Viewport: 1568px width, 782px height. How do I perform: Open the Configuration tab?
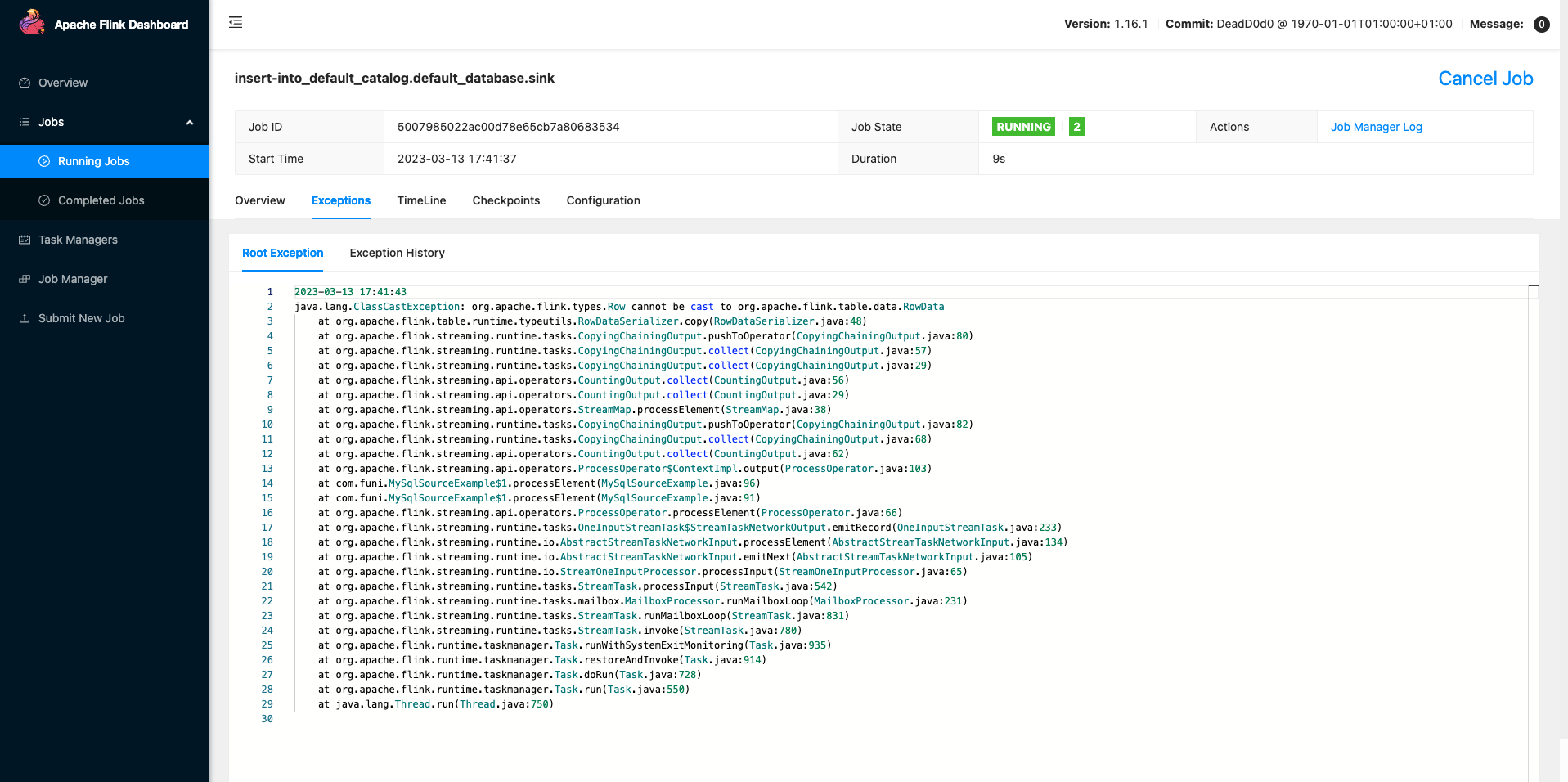(604, 200)
